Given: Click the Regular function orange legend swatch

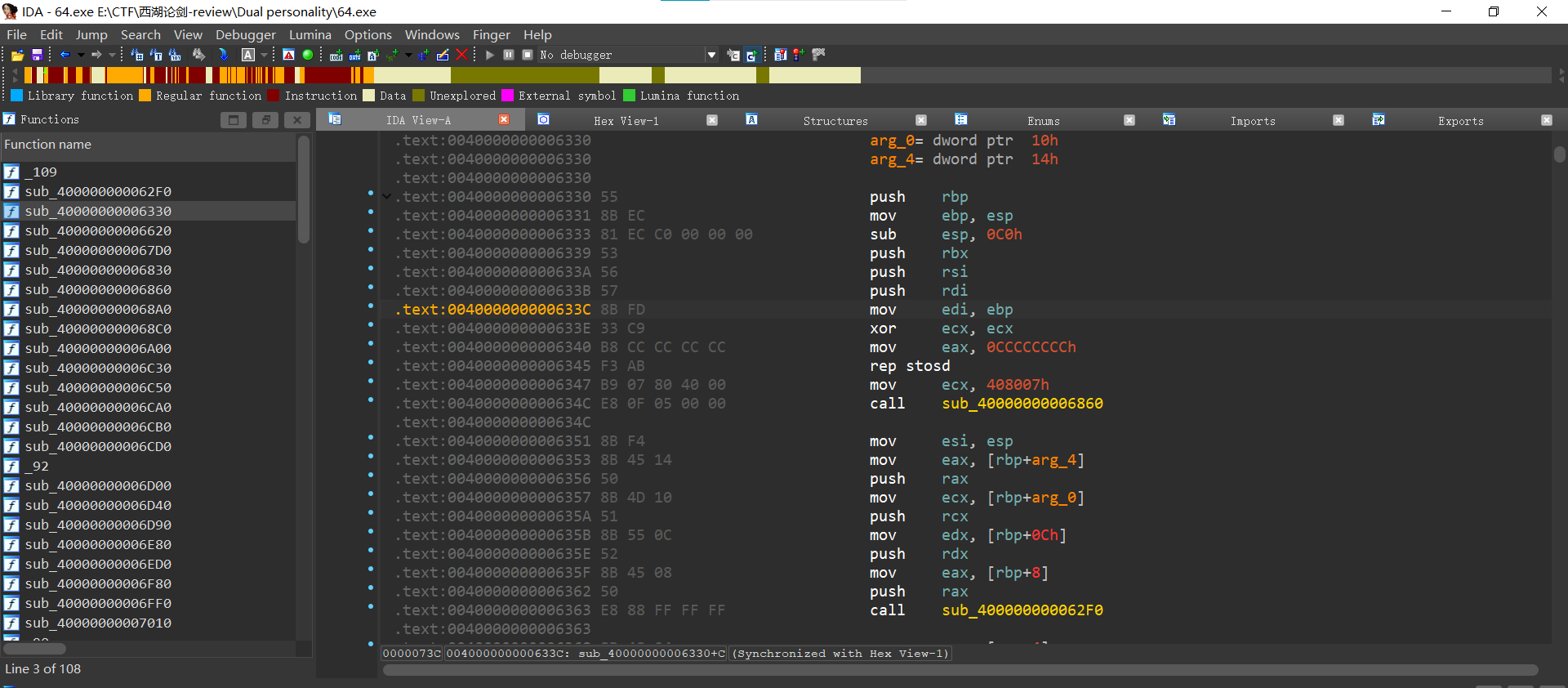Looking at the screenshot, I should click(x=145, y=96).
